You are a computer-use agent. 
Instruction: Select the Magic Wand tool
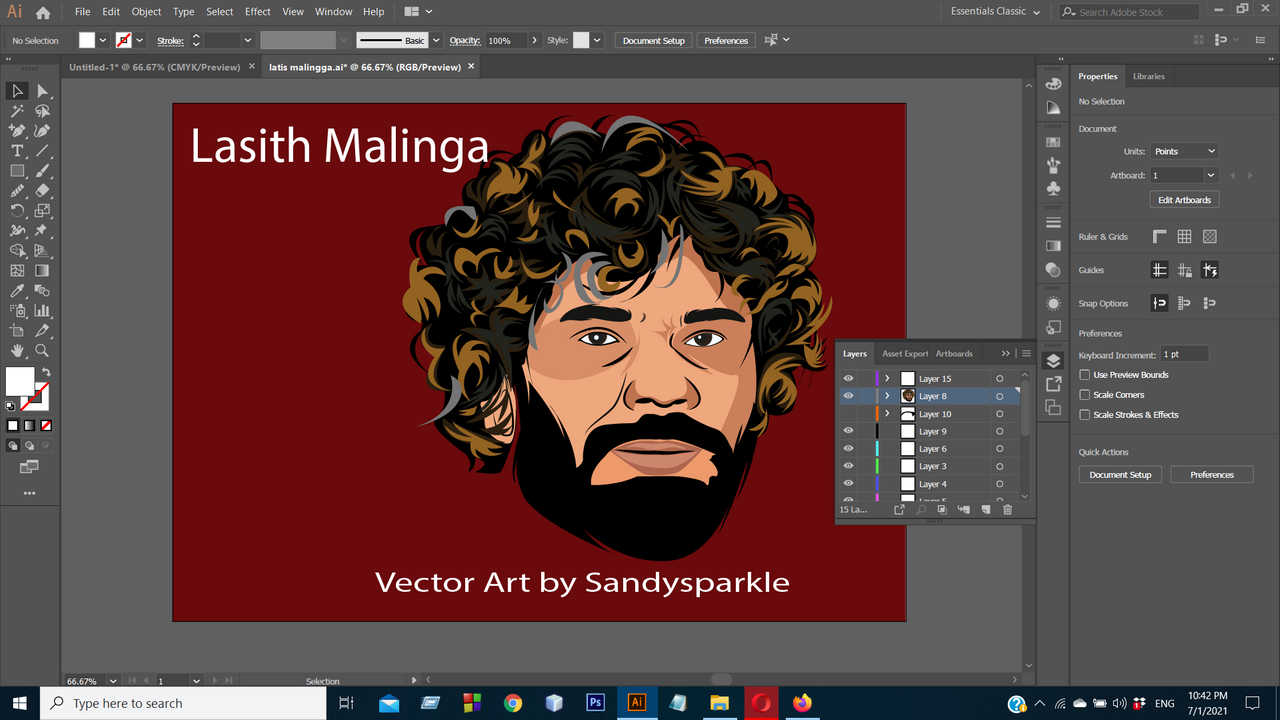pyautogui.click(x=17, y=111)
